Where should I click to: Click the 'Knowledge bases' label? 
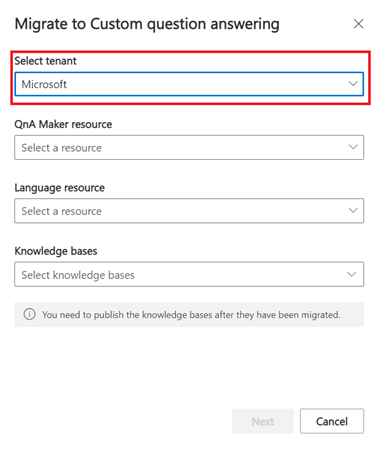point(56,251)
